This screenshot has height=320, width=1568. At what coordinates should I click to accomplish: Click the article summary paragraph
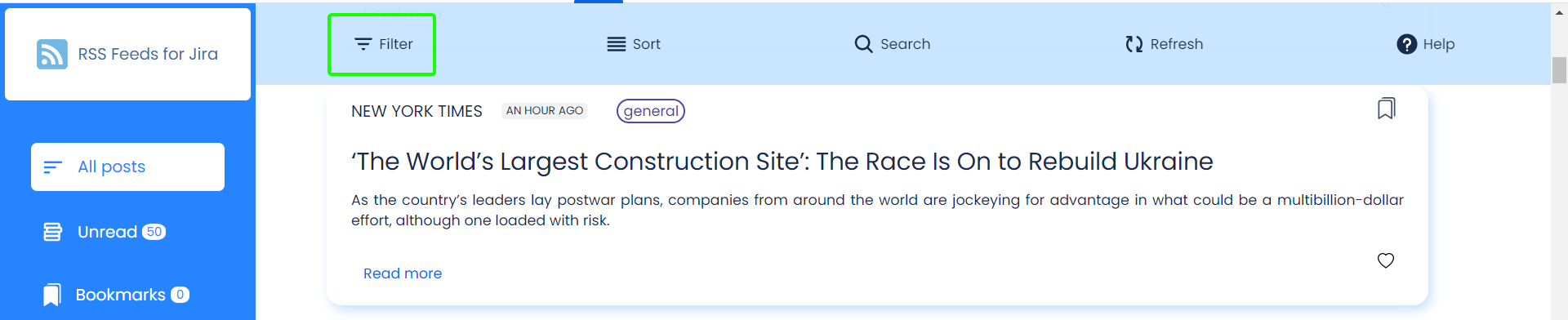pyautogui.click(x=877, y=210)
